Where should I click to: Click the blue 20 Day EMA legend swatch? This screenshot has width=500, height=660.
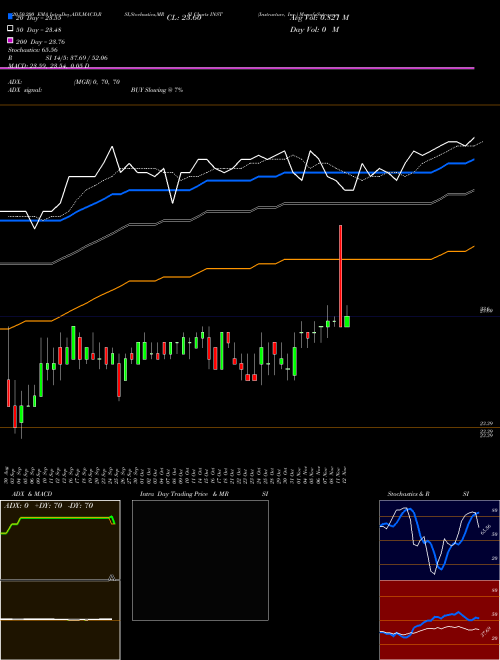(x=11, y=17)
